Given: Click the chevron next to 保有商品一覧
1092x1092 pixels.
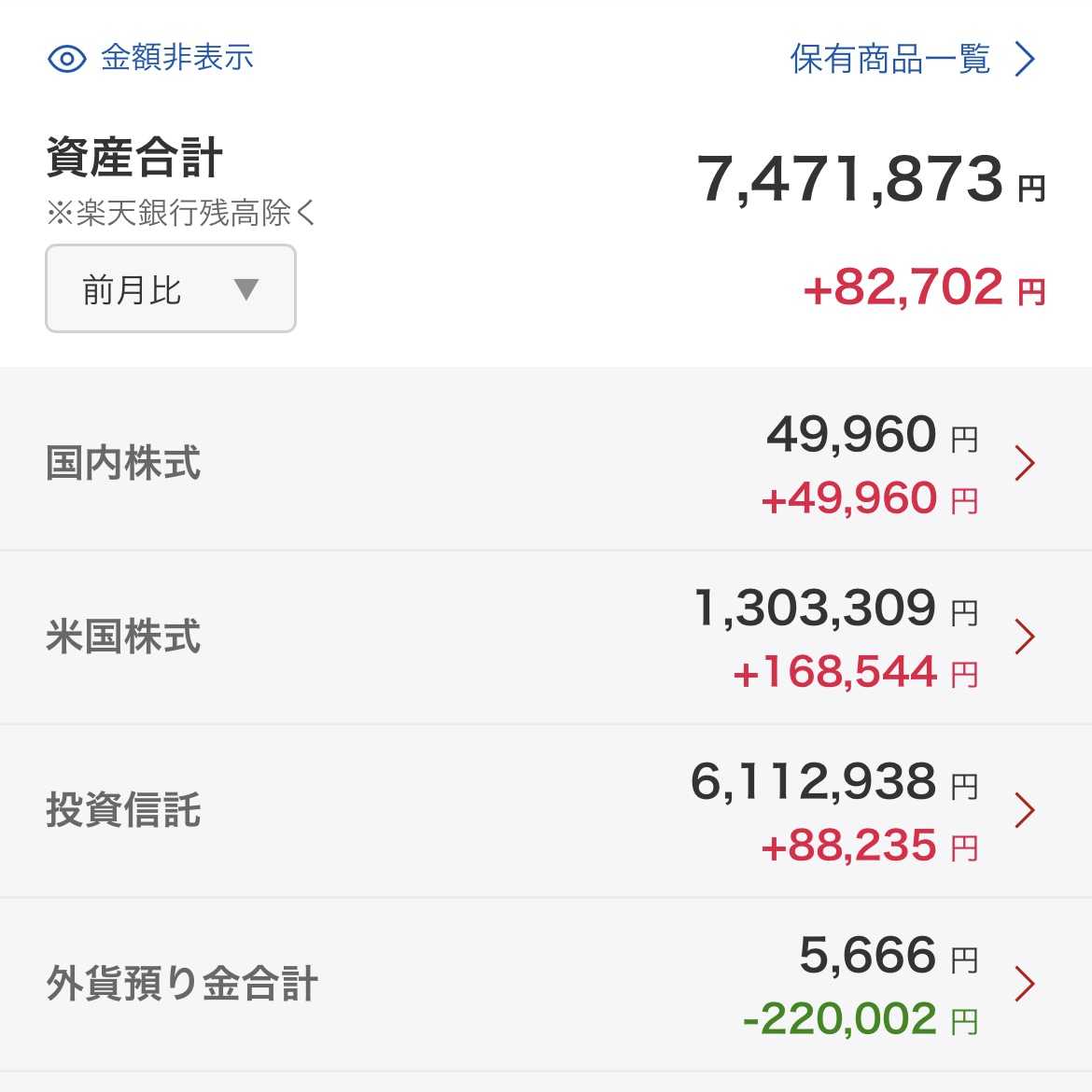Looking at the screenshot, I should [x=1025, y=59].
